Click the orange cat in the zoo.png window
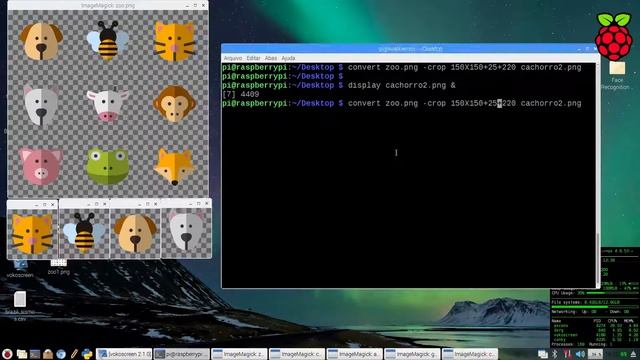Screen dimensions: 640x360 175,41
